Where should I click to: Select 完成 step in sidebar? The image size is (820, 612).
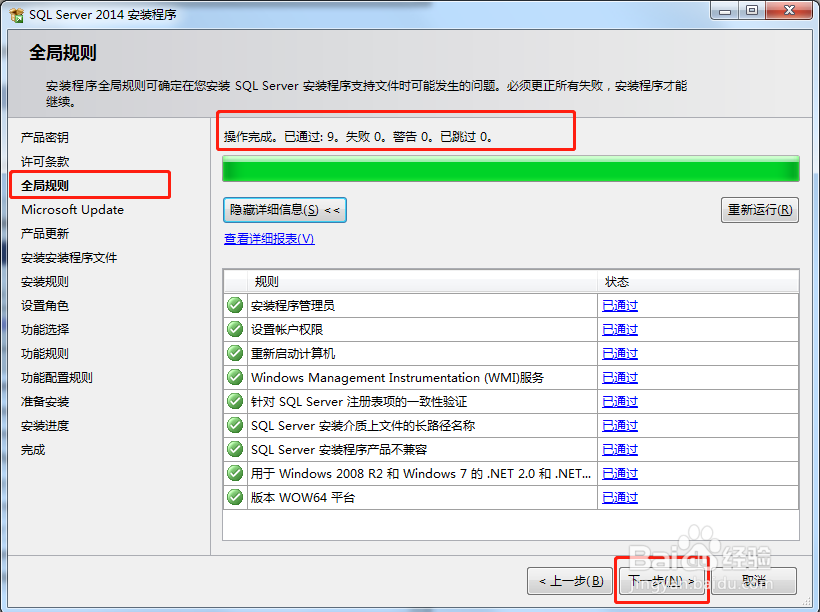point(32,450)
